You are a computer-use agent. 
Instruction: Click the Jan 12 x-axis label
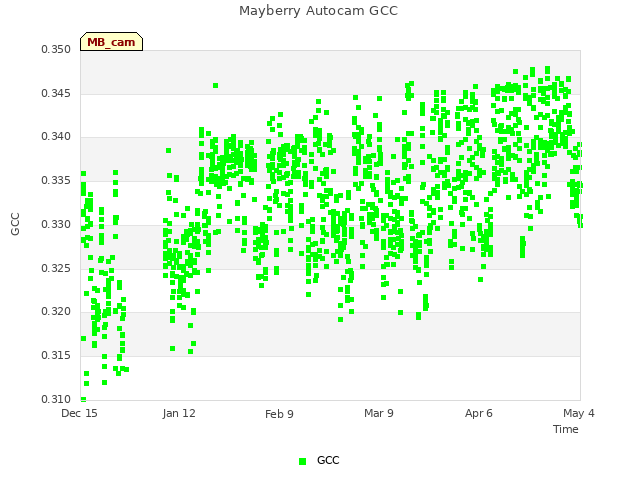(x=179, y=413)
